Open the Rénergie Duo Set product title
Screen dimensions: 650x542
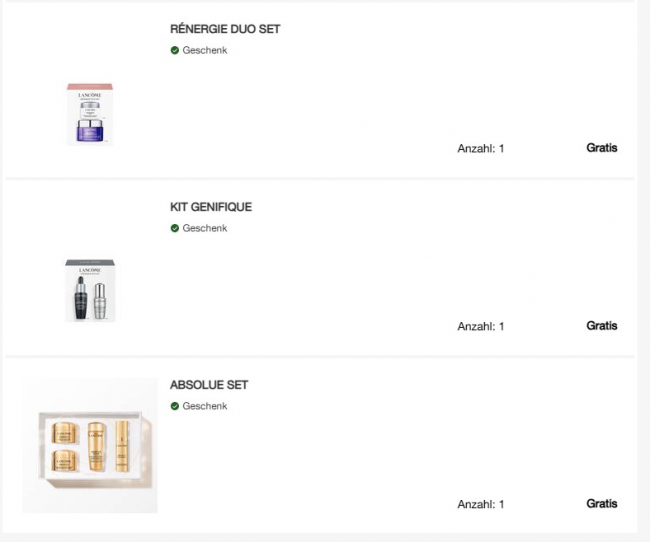(x=225, y=29)
